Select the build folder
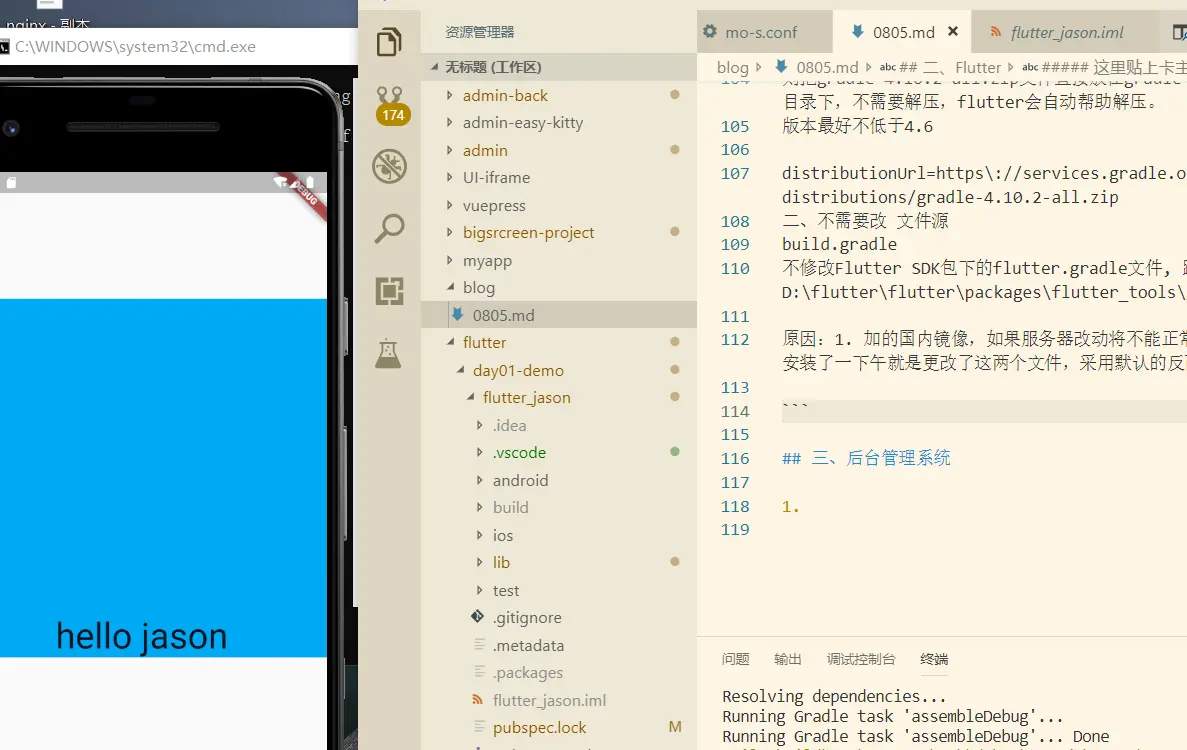 pyautogui.click(x=558, y=507)
